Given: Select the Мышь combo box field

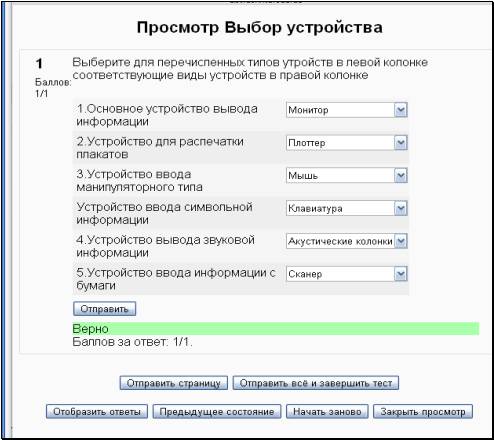Looking at the screenshot, I should [347, 175].
